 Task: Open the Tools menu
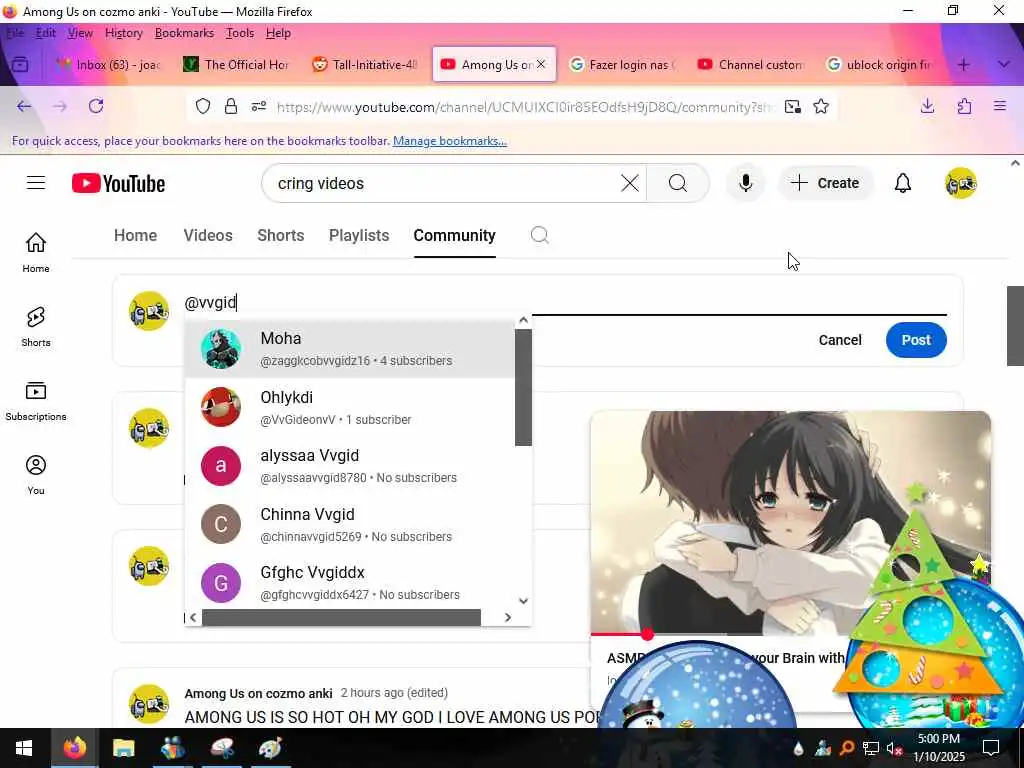tap(240, 33)
